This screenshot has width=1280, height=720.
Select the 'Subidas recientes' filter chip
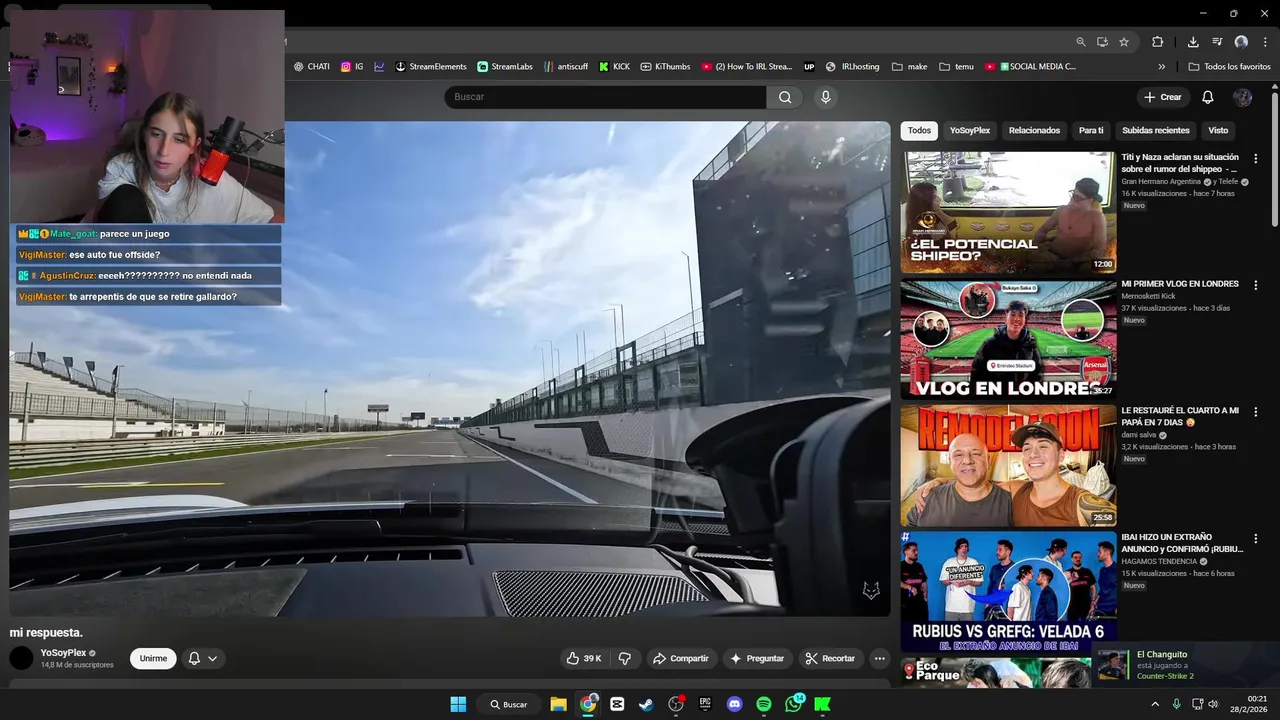tap(1156, 131)
